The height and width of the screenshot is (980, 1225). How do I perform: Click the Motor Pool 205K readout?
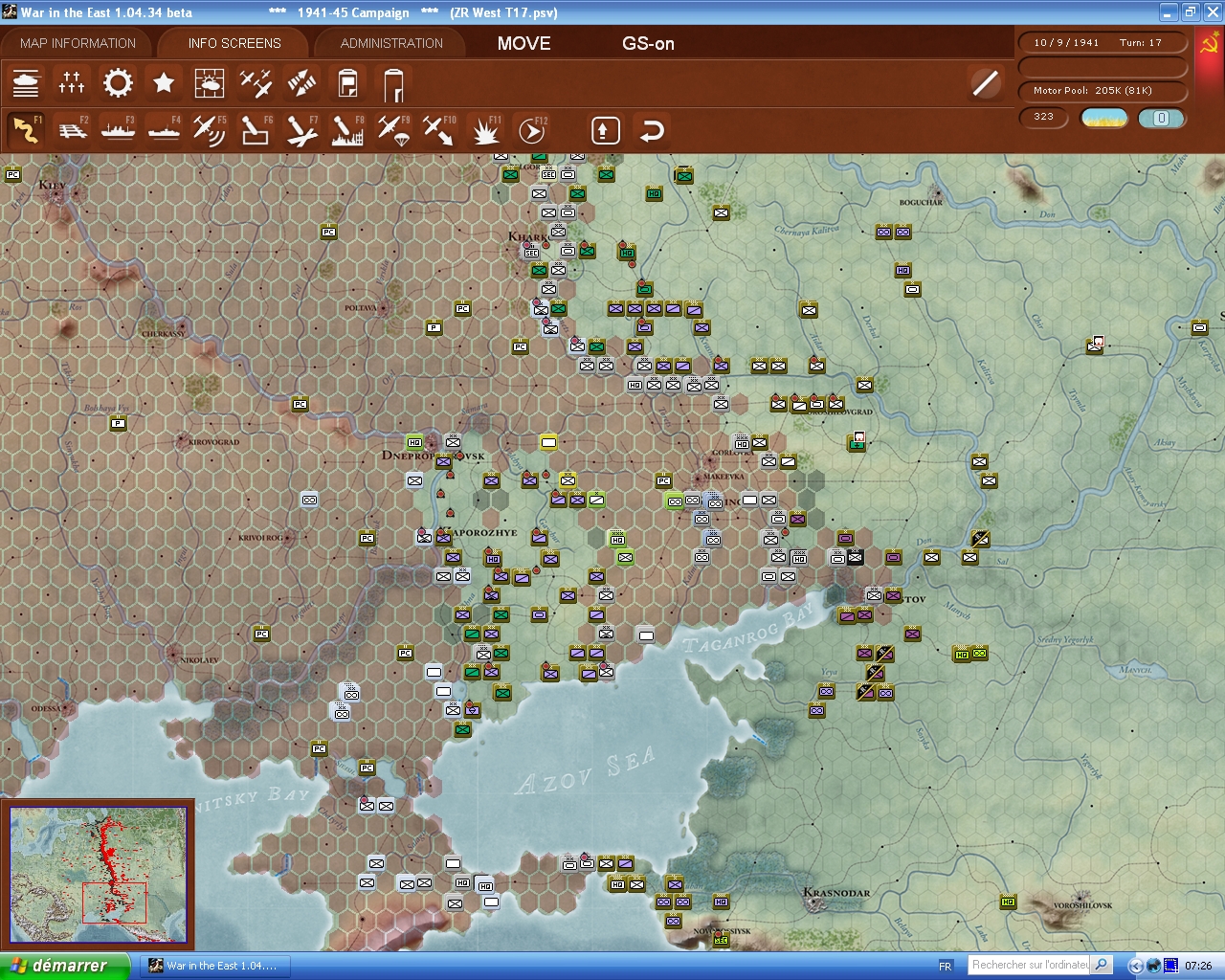(1102, 91)
